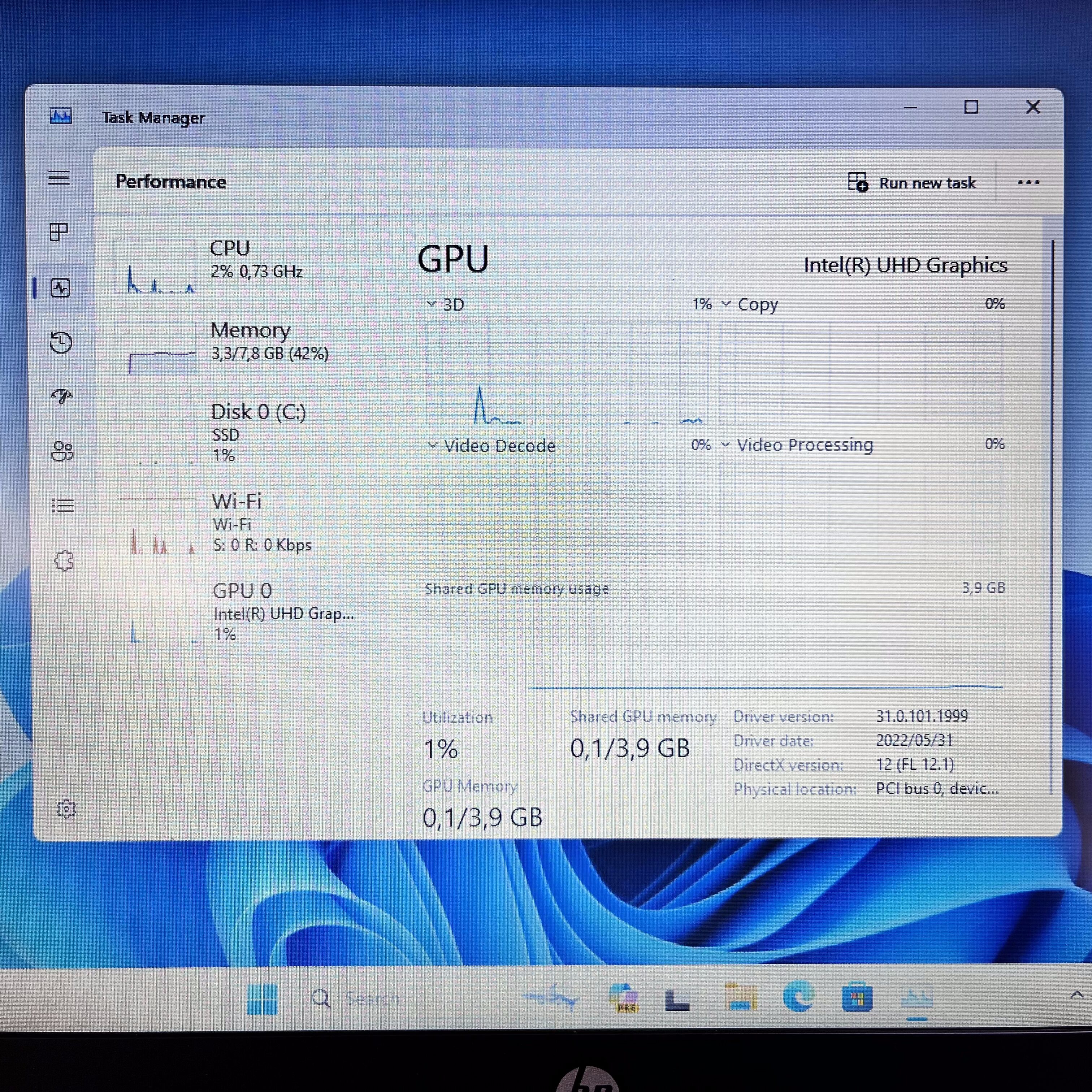Open Task Manager Settings gear
Viewport: 1092px width, 1092px height.
[67, 809]
